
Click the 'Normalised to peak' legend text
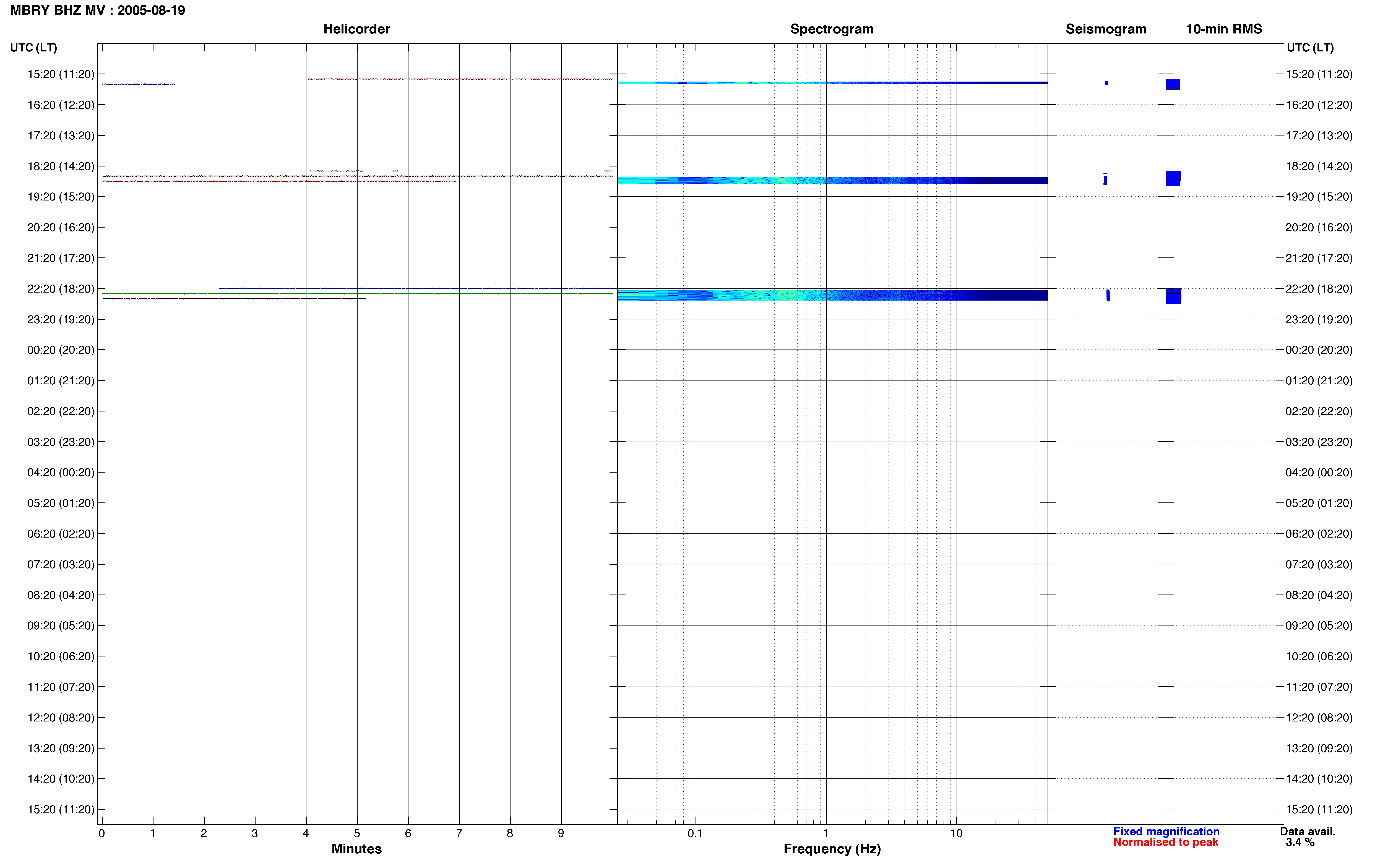(1165, 842)
